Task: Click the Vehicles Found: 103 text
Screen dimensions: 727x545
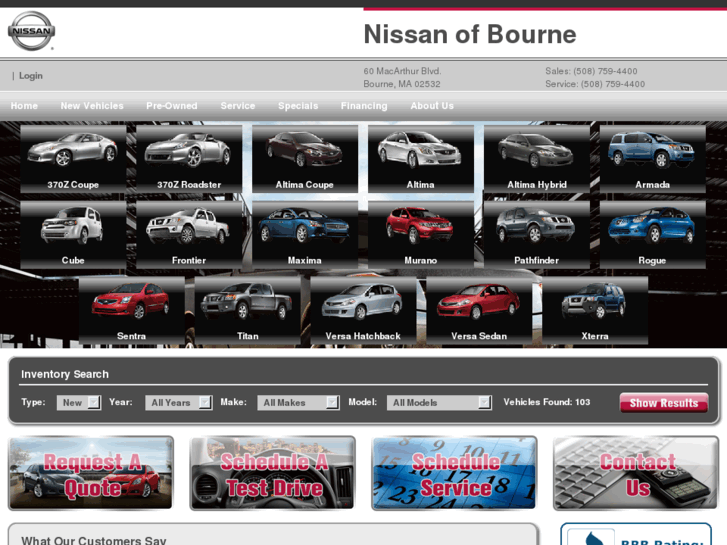Action: [547, 402]
